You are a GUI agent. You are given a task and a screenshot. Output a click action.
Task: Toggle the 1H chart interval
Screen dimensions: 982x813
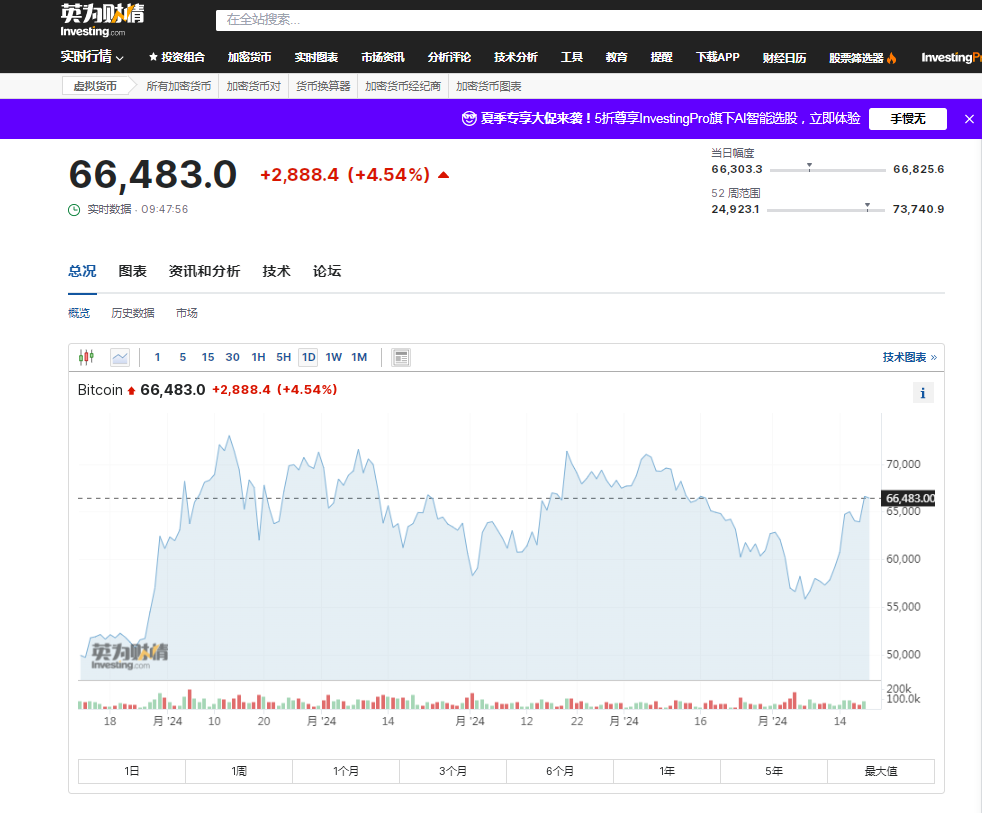257,357
